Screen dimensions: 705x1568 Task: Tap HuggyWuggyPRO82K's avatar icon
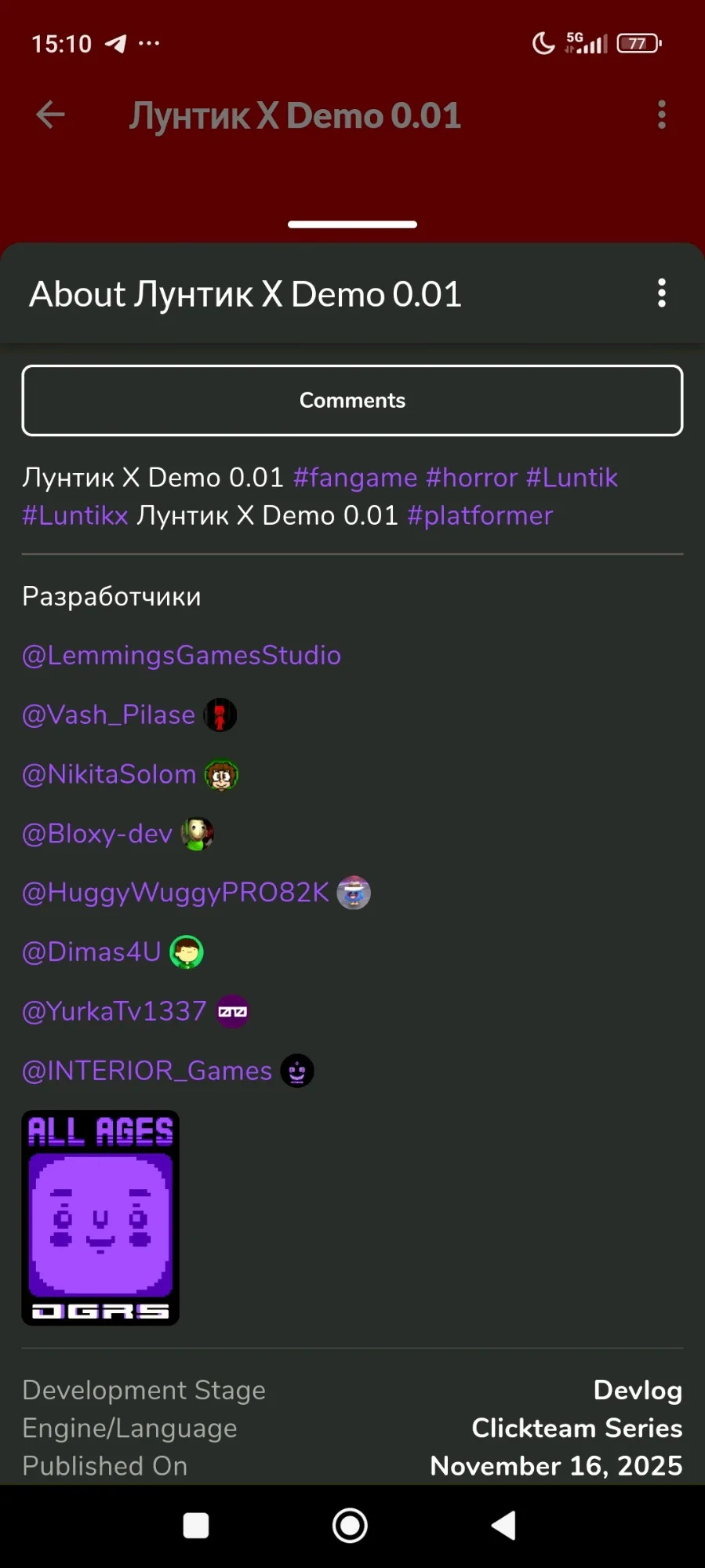pos(354,893)
